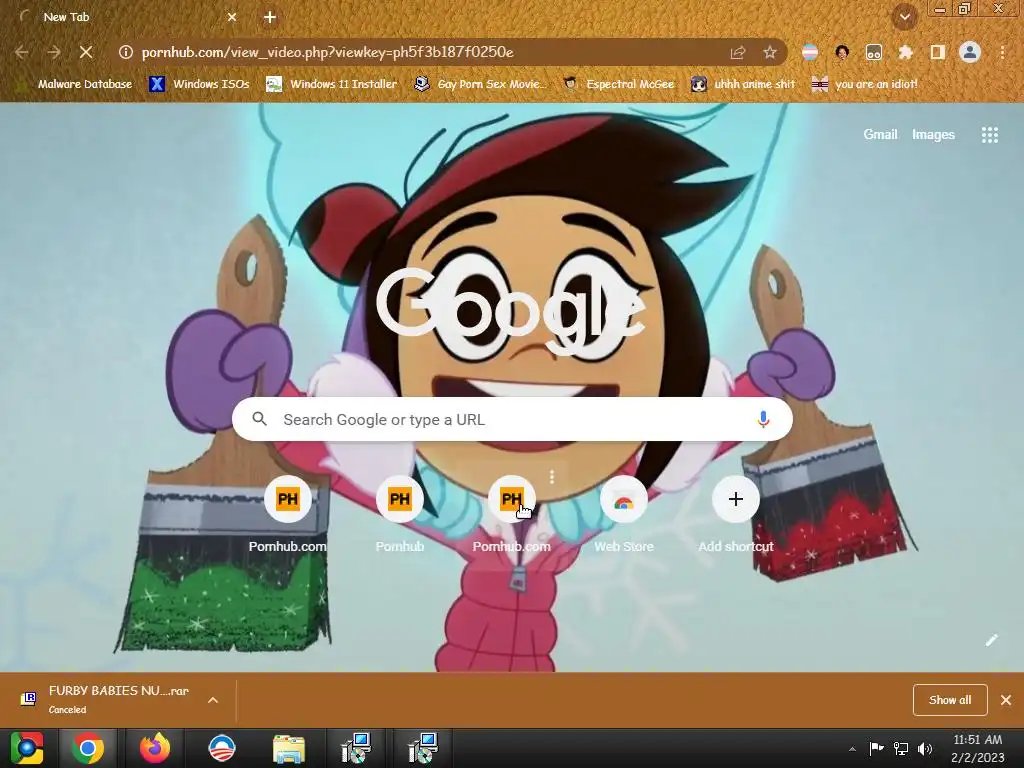Select the New Tab tab
The image size is (1024, 768).
[x=125, y=17]
